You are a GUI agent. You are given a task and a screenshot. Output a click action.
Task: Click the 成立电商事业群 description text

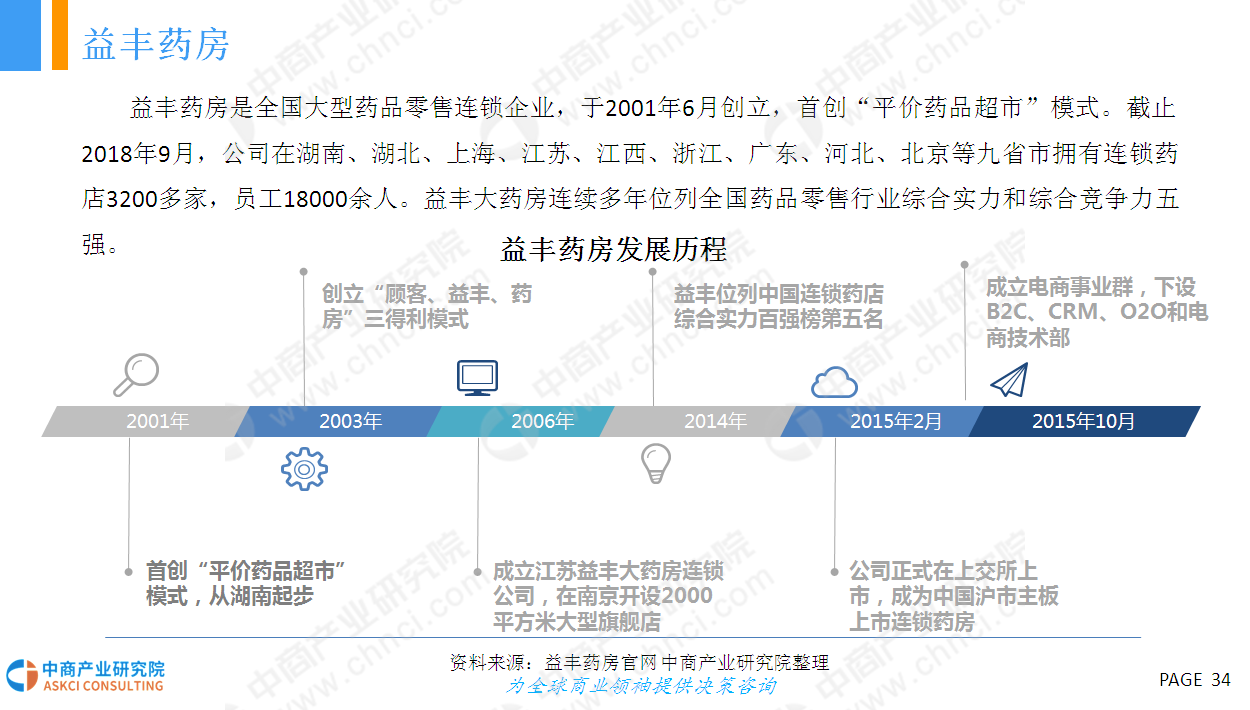pos(1096,313)
